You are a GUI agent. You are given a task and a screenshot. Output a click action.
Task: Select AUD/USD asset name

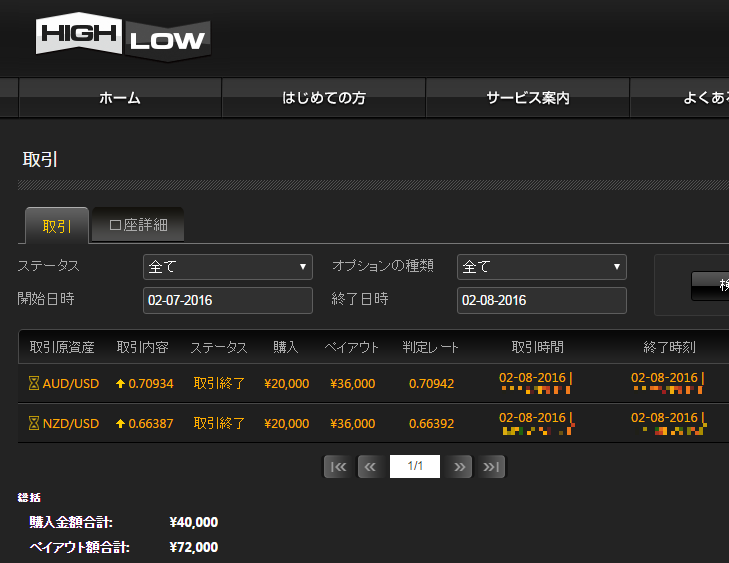coord(71,384)
